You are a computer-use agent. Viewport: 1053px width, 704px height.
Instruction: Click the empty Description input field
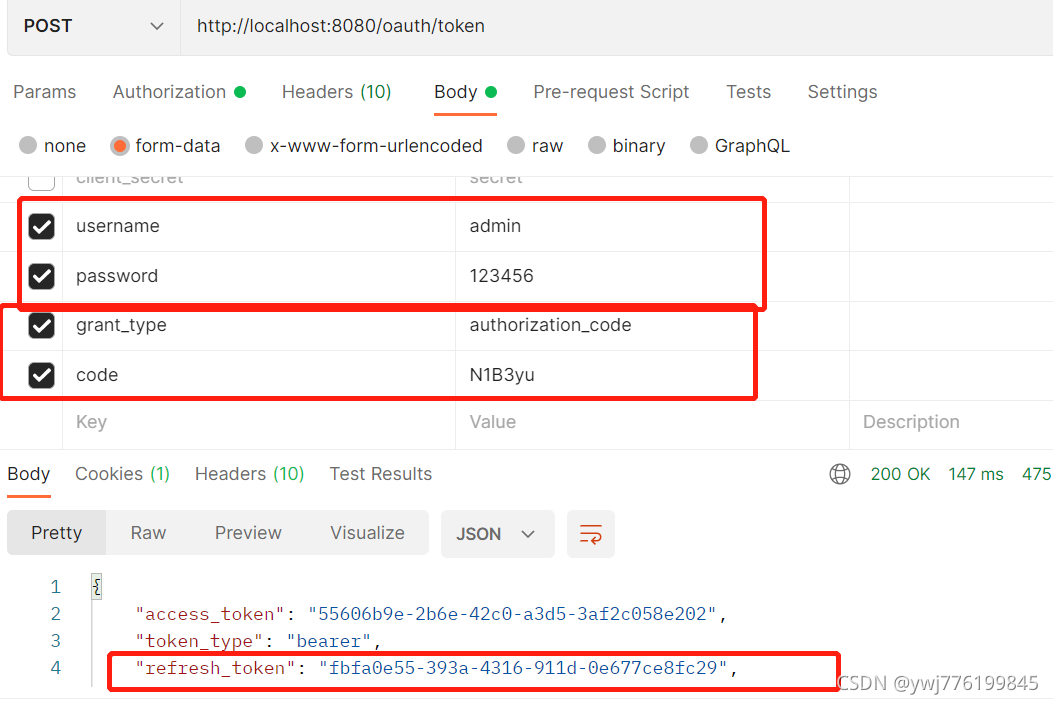click(x=951, y=423)
